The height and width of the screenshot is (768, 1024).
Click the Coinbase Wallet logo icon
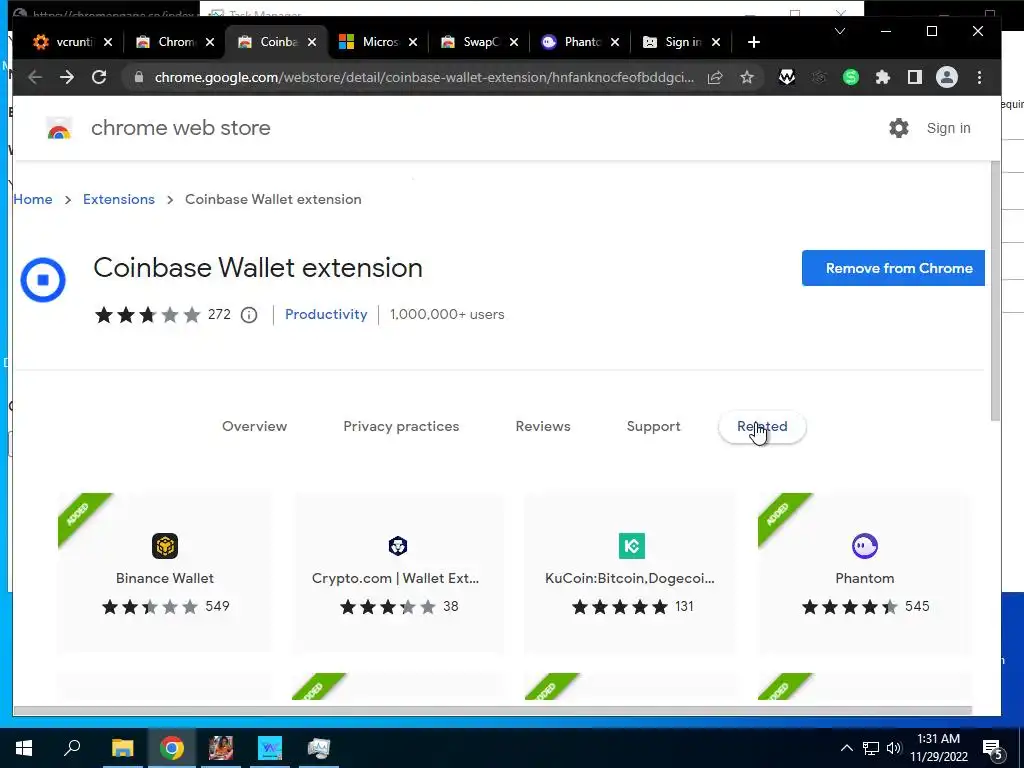click(x=43, y=280)
